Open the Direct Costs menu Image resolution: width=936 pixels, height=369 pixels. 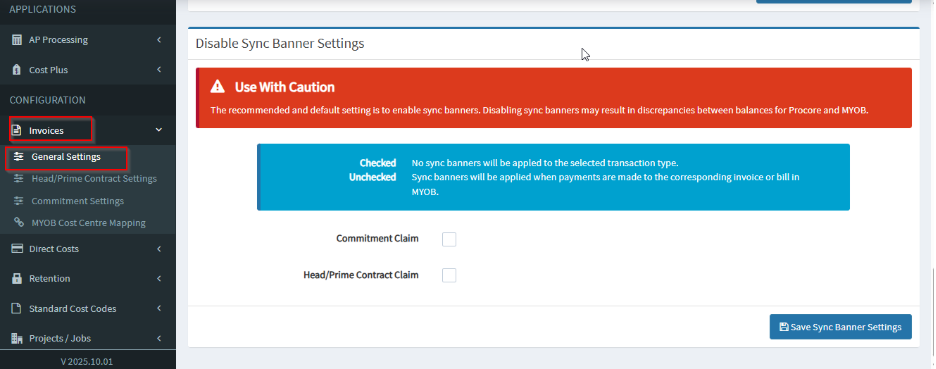coord(88,248)
